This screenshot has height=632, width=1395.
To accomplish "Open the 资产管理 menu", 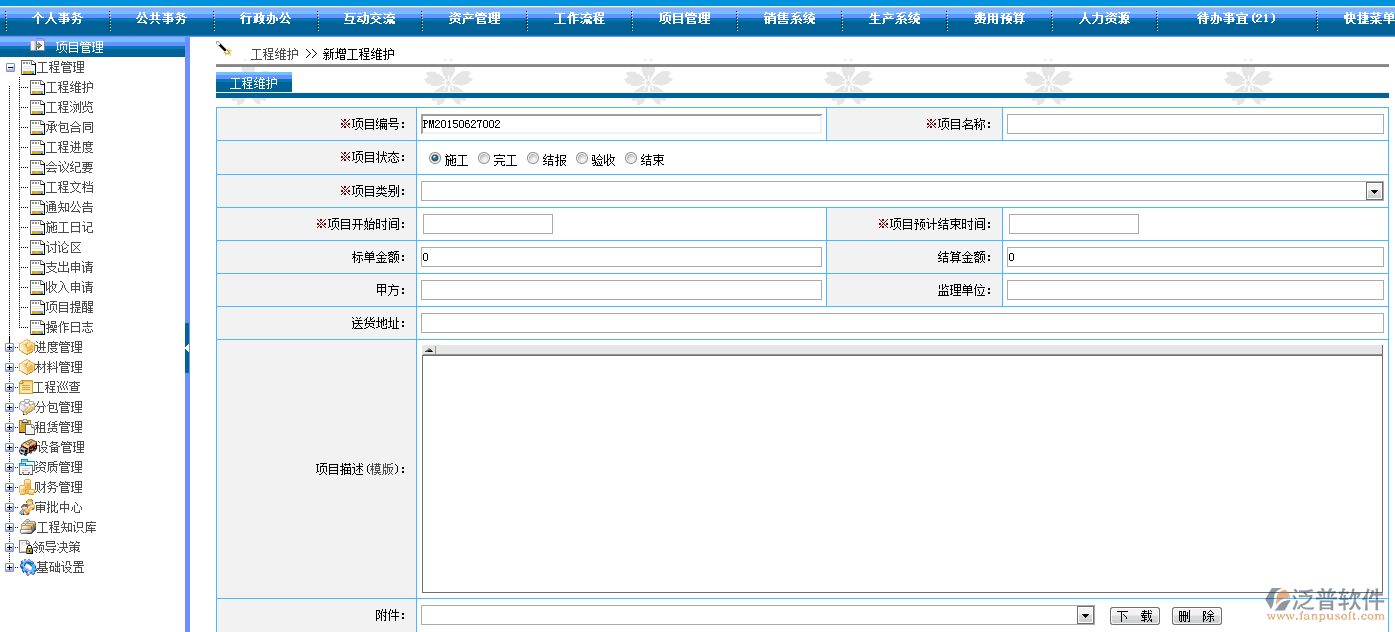I will pyautogui.click(x=474, y=18).
